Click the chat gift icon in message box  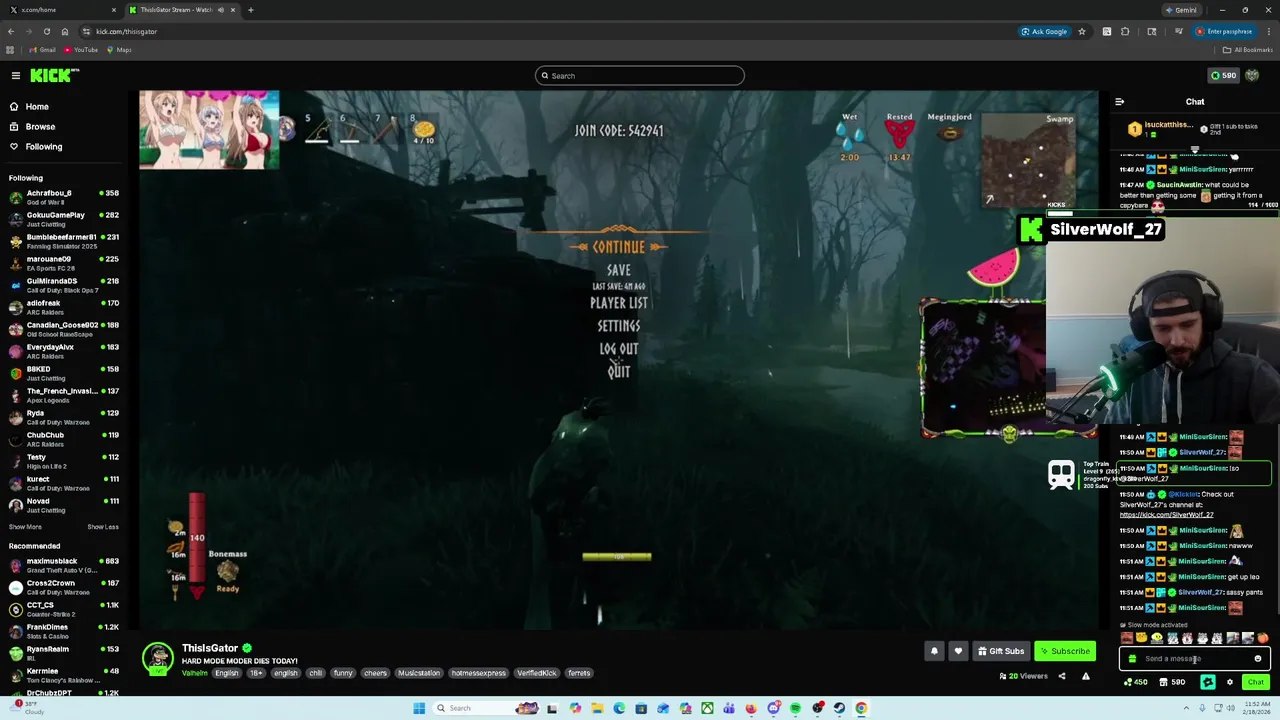[1132, 659]
